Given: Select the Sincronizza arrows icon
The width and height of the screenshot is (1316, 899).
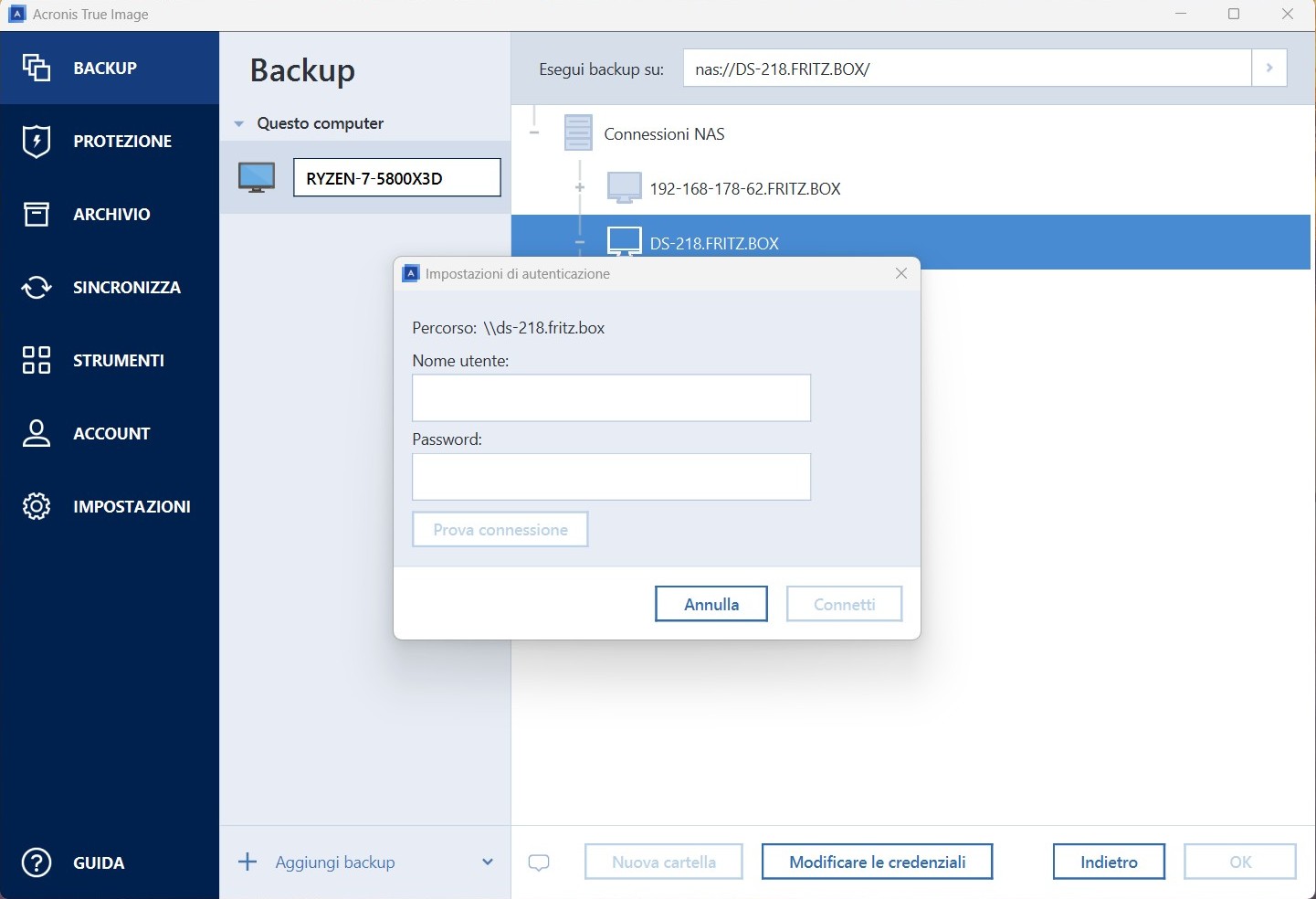Looking at the screenshot, I should 37,287.
